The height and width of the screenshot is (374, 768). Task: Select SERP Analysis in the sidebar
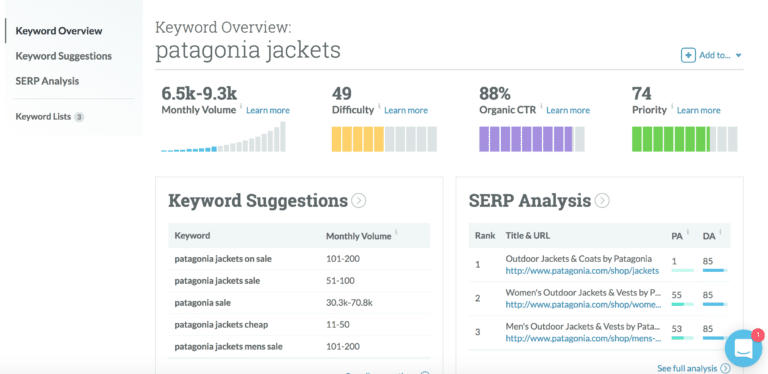[47, 81]
